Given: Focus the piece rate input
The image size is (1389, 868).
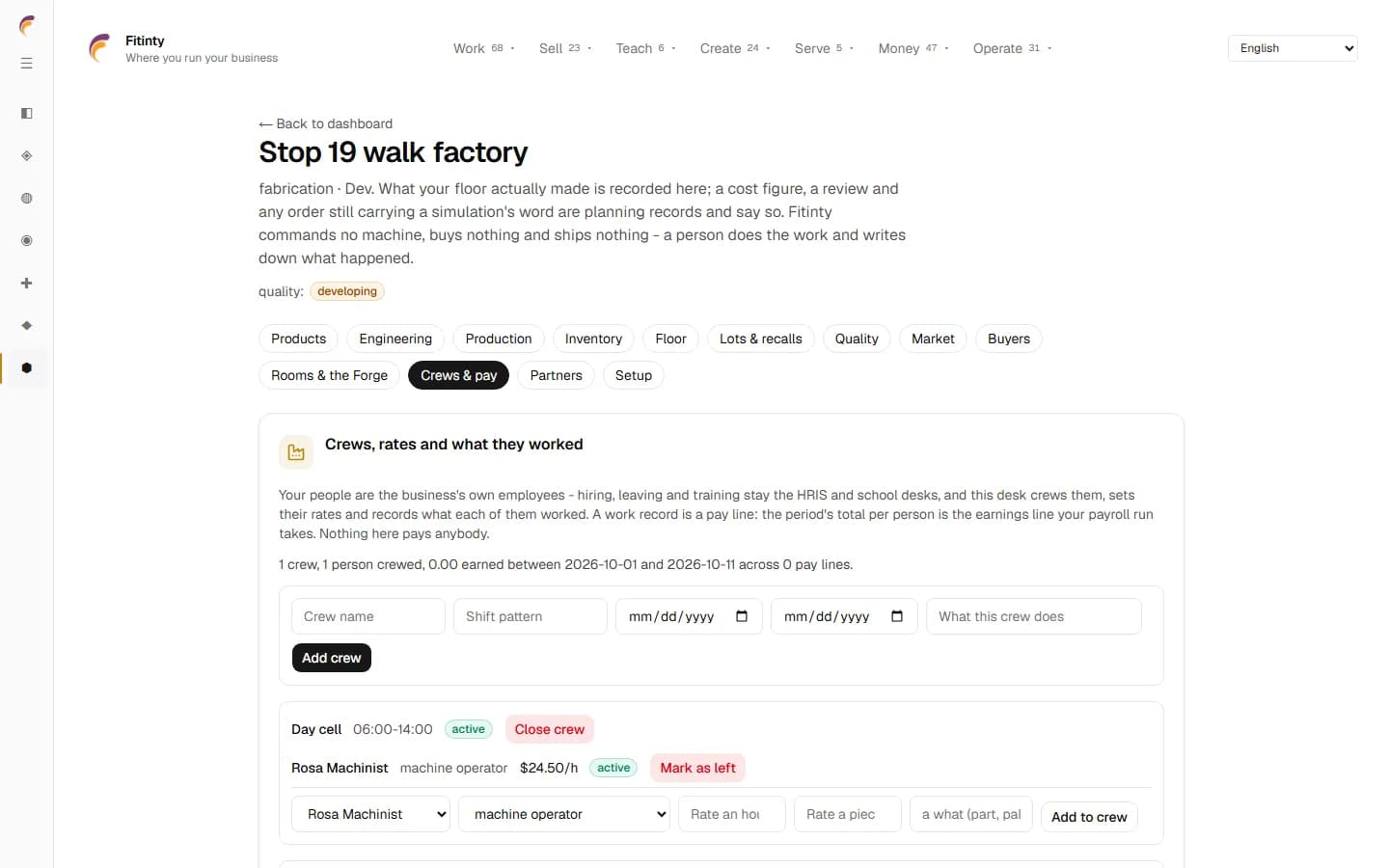Looking at the screenshot, I should click(848, 814).
